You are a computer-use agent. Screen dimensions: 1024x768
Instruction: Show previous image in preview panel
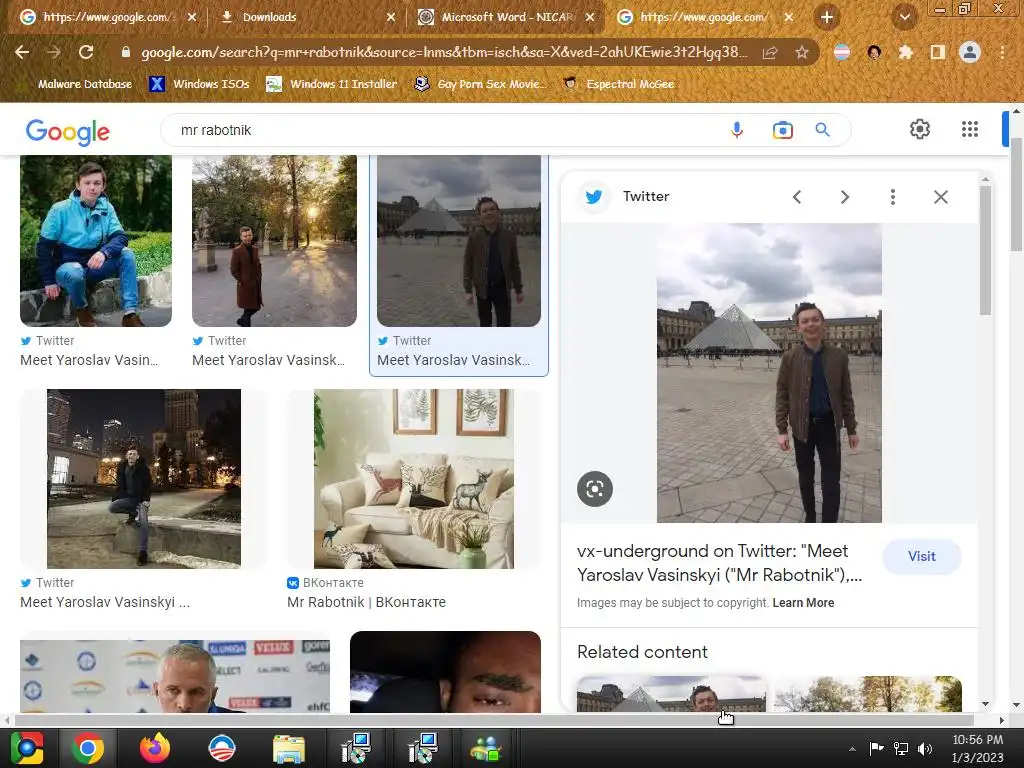click(797, 197)
